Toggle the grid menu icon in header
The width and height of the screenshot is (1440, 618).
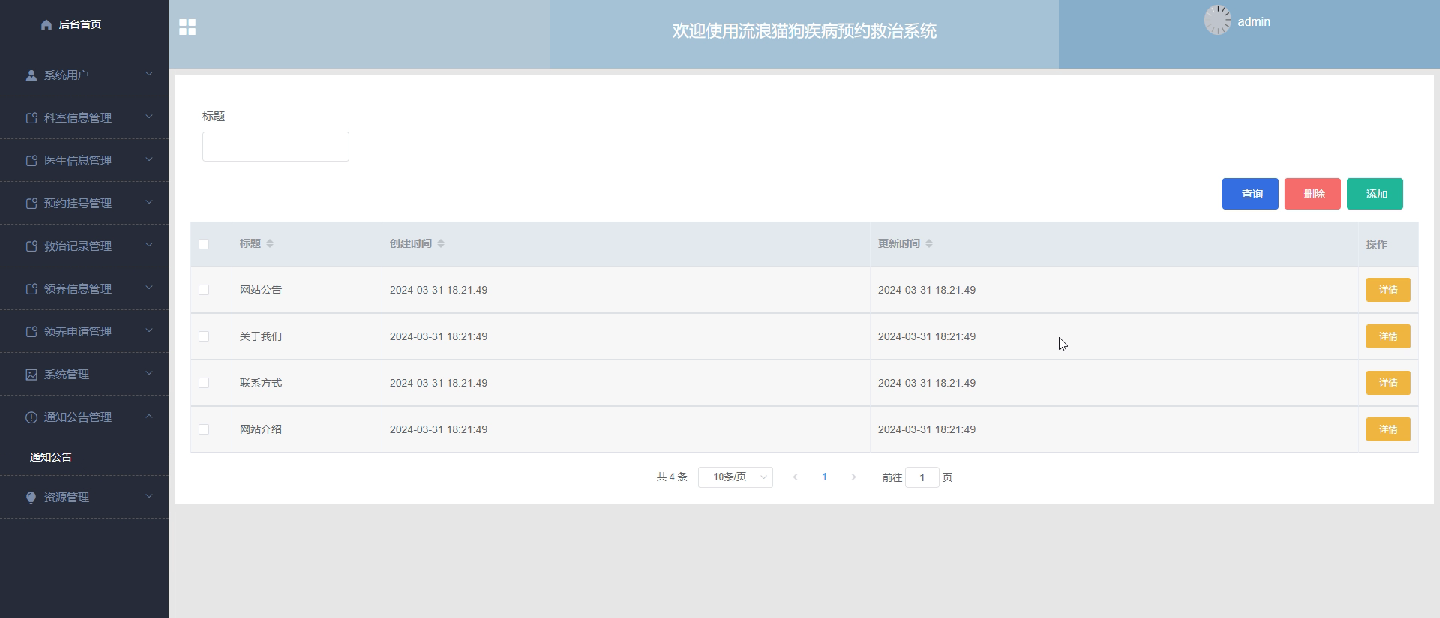(x=187, y=27)
